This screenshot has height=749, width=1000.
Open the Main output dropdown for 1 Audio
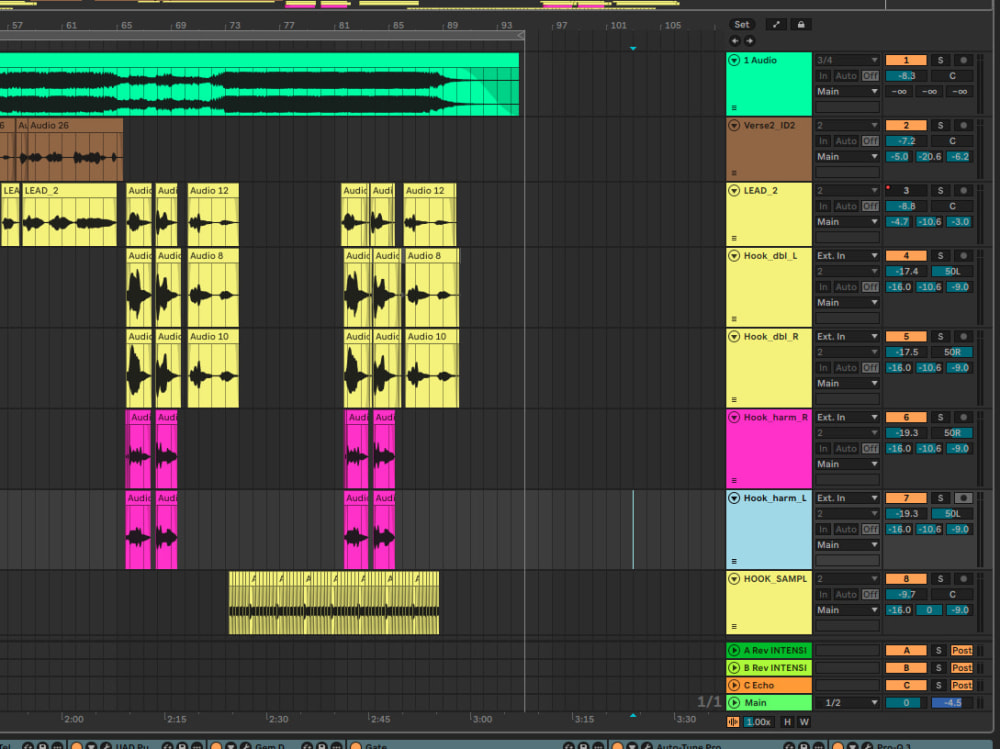[848, 91]
